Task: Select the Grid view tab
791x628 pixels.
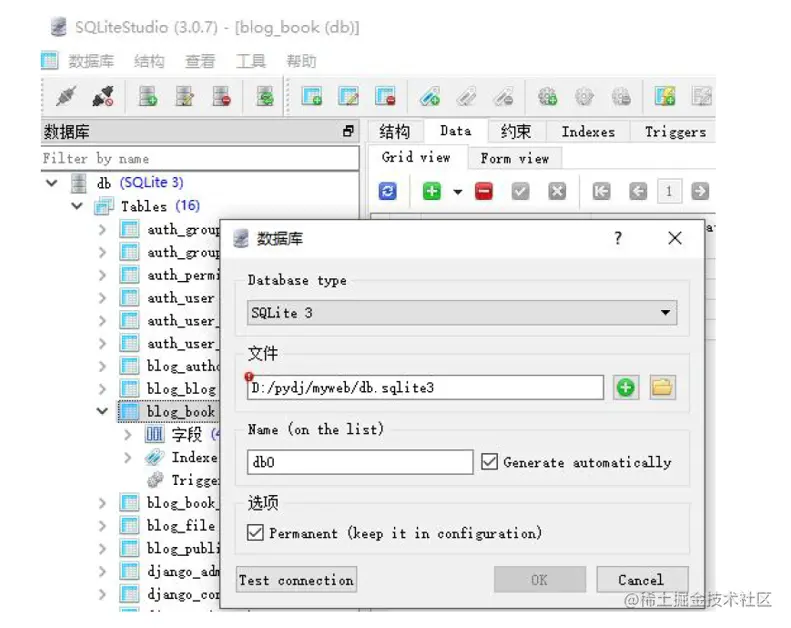Action: pos(416,157)
